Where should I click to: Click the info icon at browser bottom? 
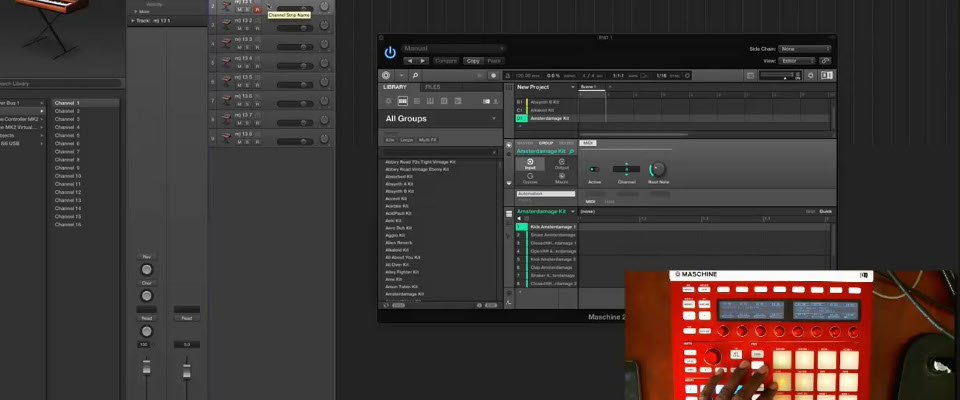(479, 304)
